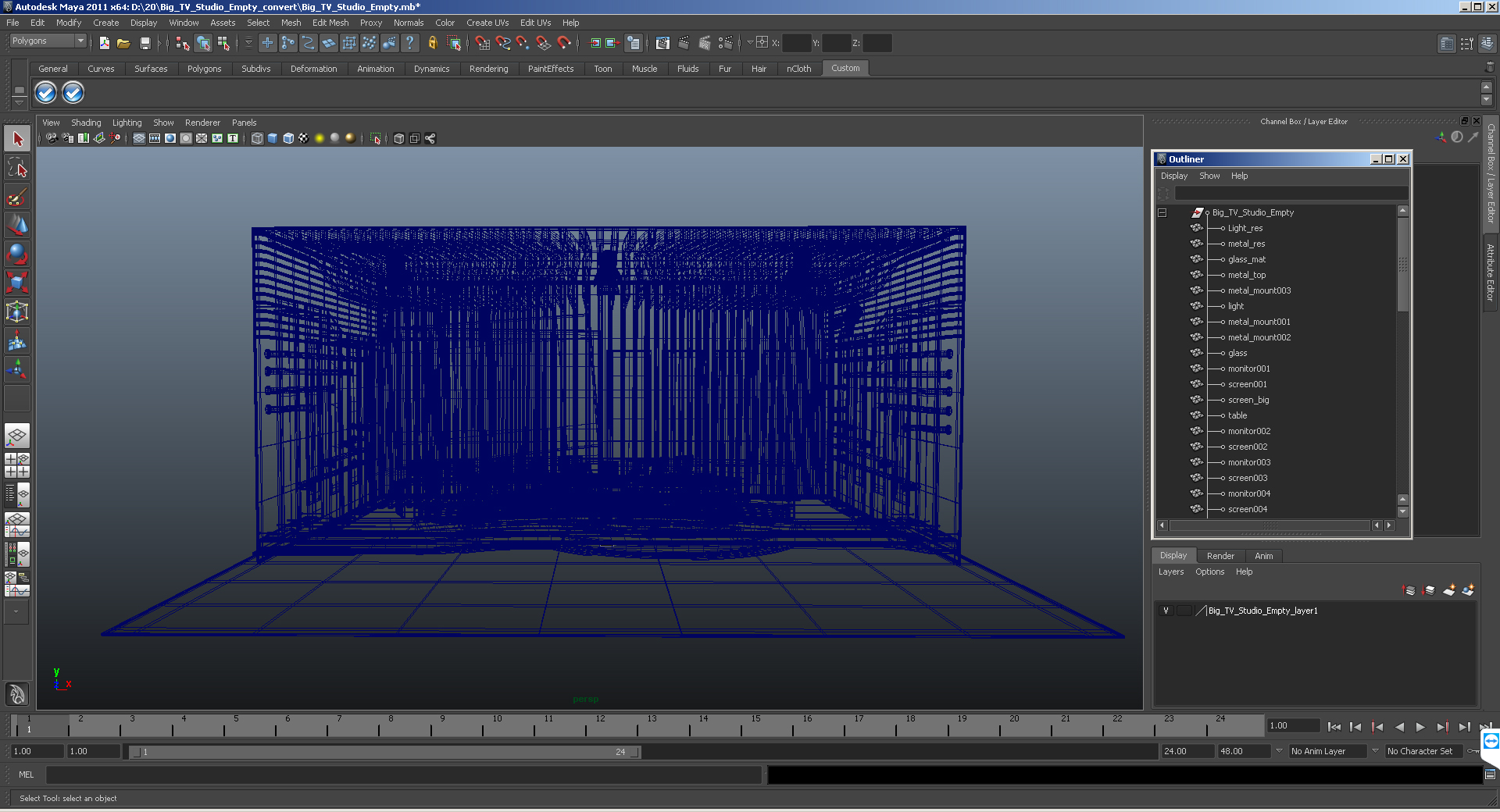This screenshot has width=1500, height=812.
Task: Click the Snap to curves magnet icon
Action: (x=503, y=43)
